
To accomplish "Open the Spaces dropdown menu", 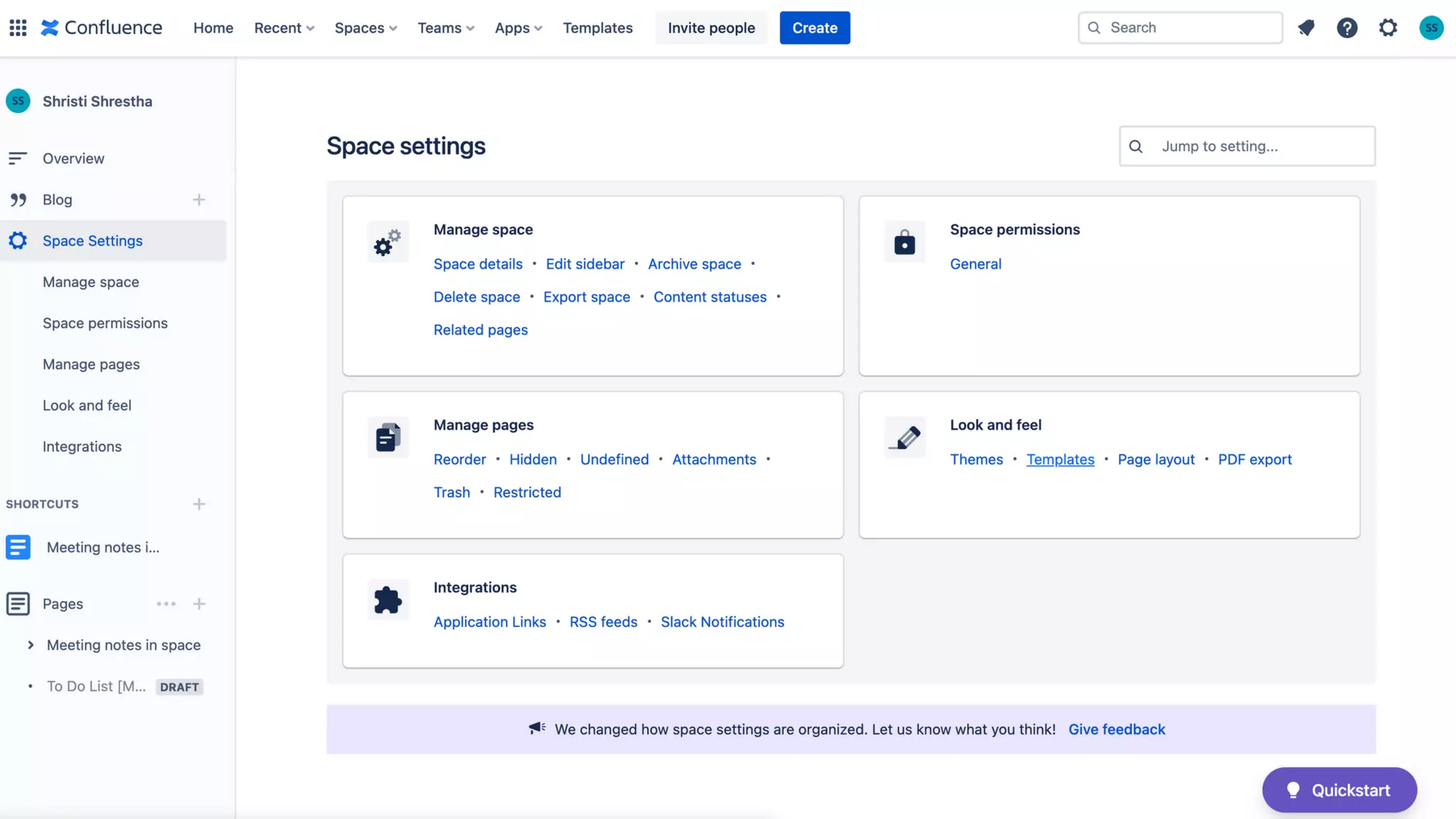I will (x=365, y=28).
